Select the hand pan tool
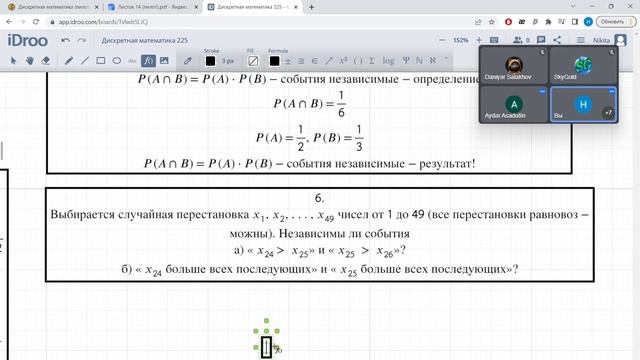Viewport: 640px width, 360px height. (30, 61)
